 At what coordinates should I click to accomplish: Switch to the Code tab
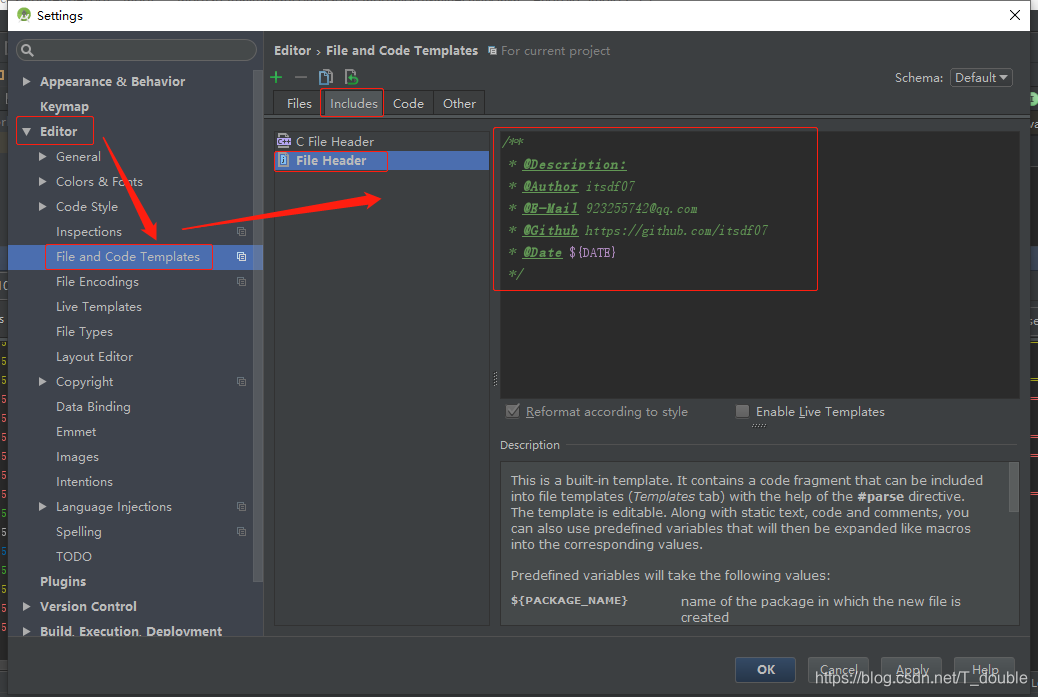pyautogui.click(x=408, y=103)
